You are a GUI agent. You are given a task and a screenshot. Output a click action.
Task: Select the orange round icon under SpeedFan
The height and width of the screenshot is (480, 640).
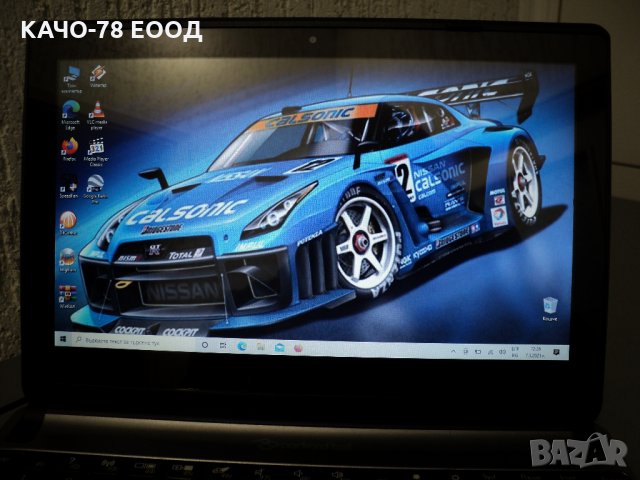(x=68, y=223)
